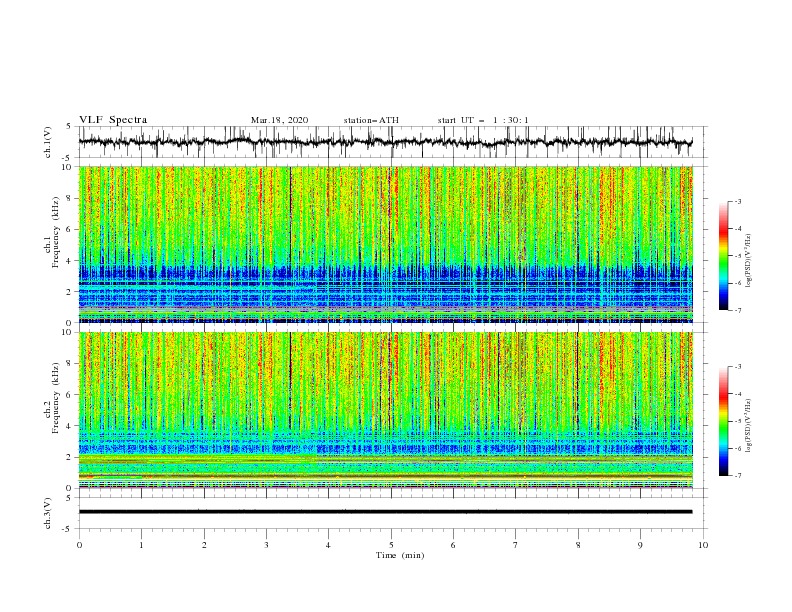Image resolution: width=792 pixels, height=612 pixels.
Task: Click inside the ch.2 spectrogram panel
Action: (385, 410)
